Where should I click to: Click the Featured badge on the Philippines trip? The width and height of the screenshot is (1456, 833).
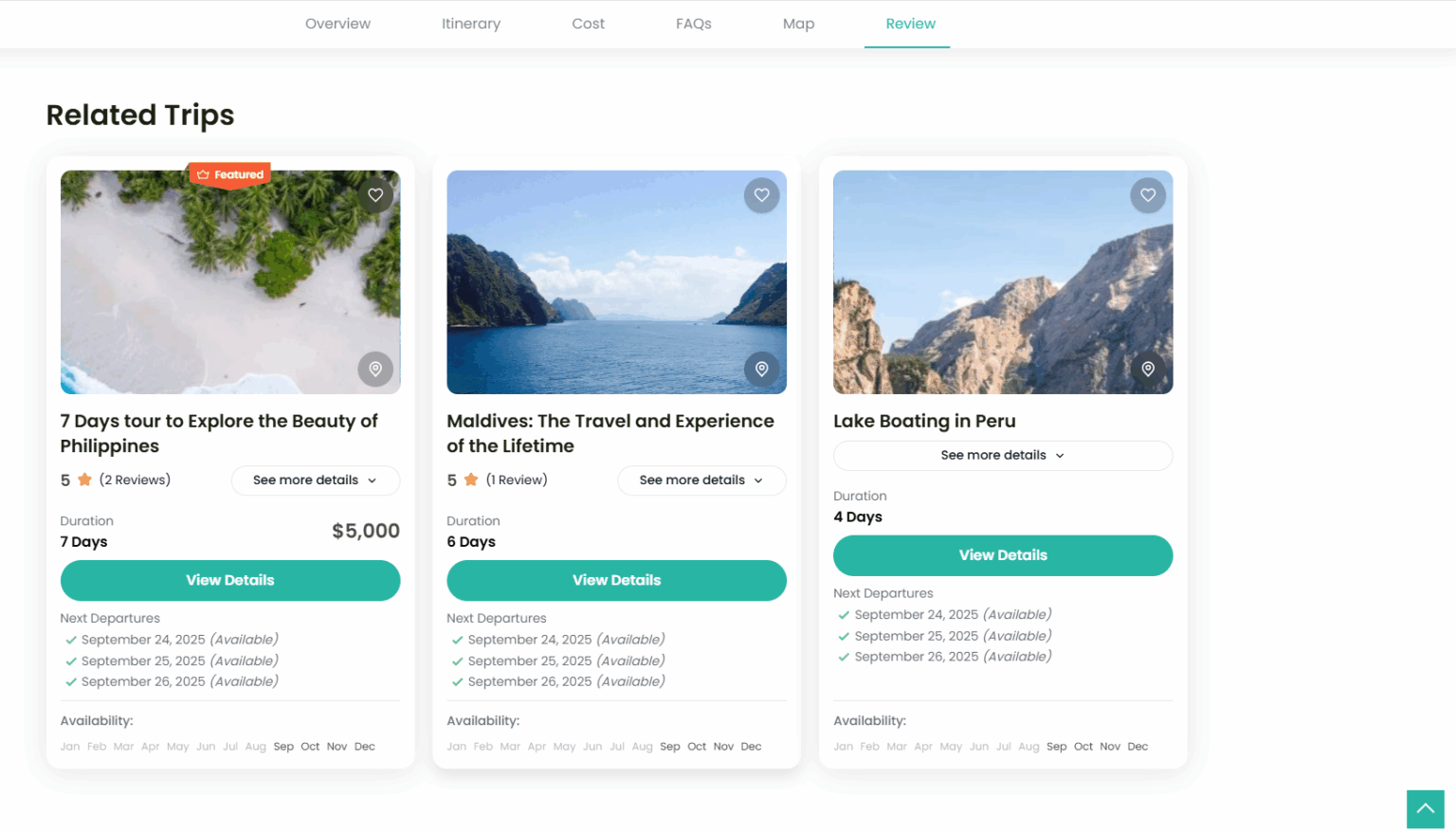(x=229, y=174)
